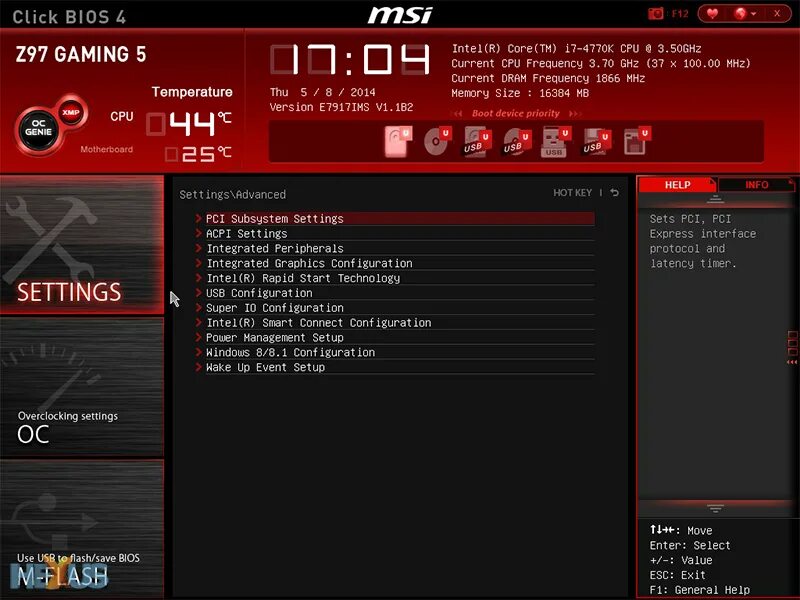Click the 17:04 system clock
The width and height of the screenshot is (800, 600).
[x=350, y=59]
